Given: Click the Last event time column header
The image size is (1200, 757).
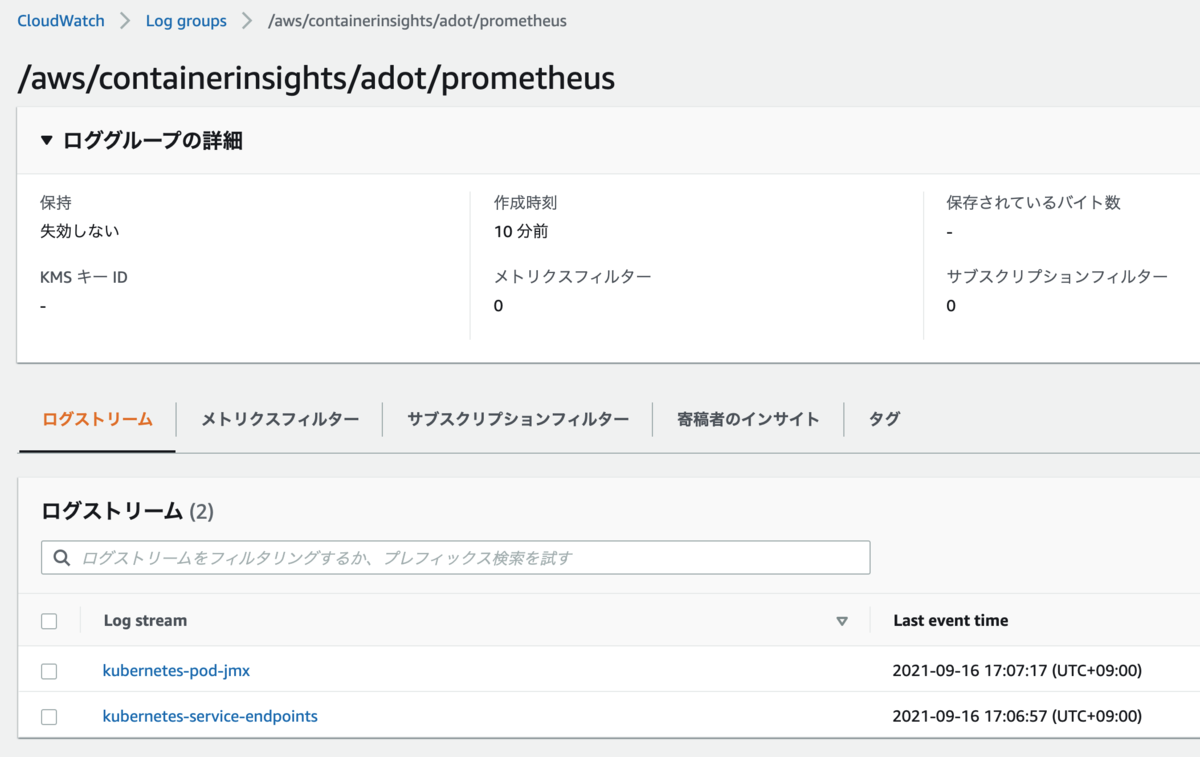Looking at the screenshot, I should pos(949,620).
